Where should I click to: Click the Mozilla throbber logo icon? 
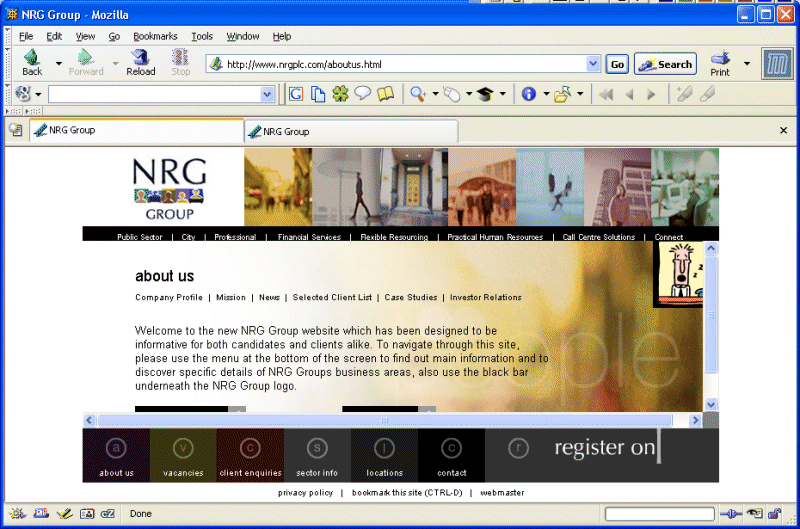(777, 64)
